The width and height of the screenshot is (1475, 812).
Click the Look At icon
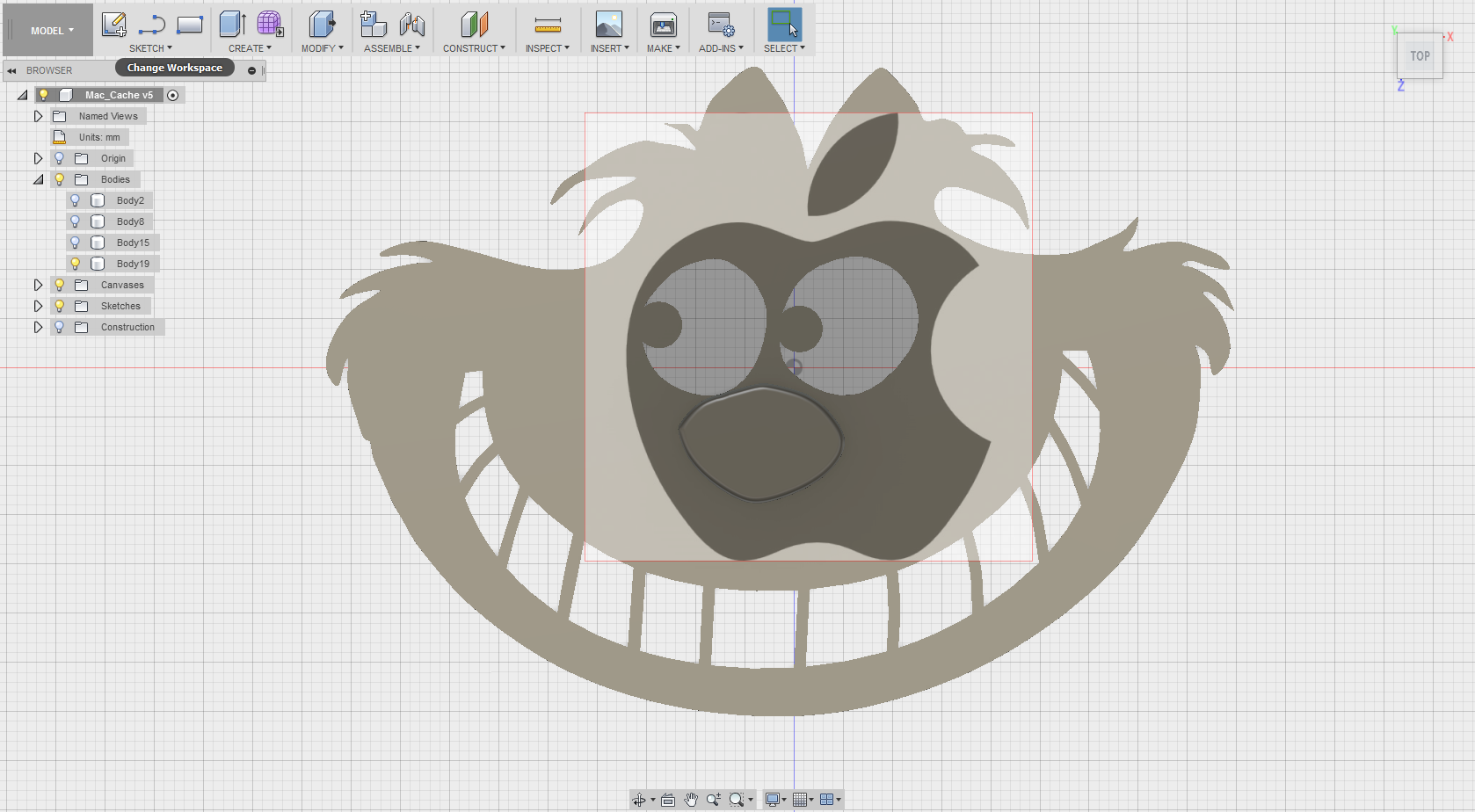click(x=668, y=800)
